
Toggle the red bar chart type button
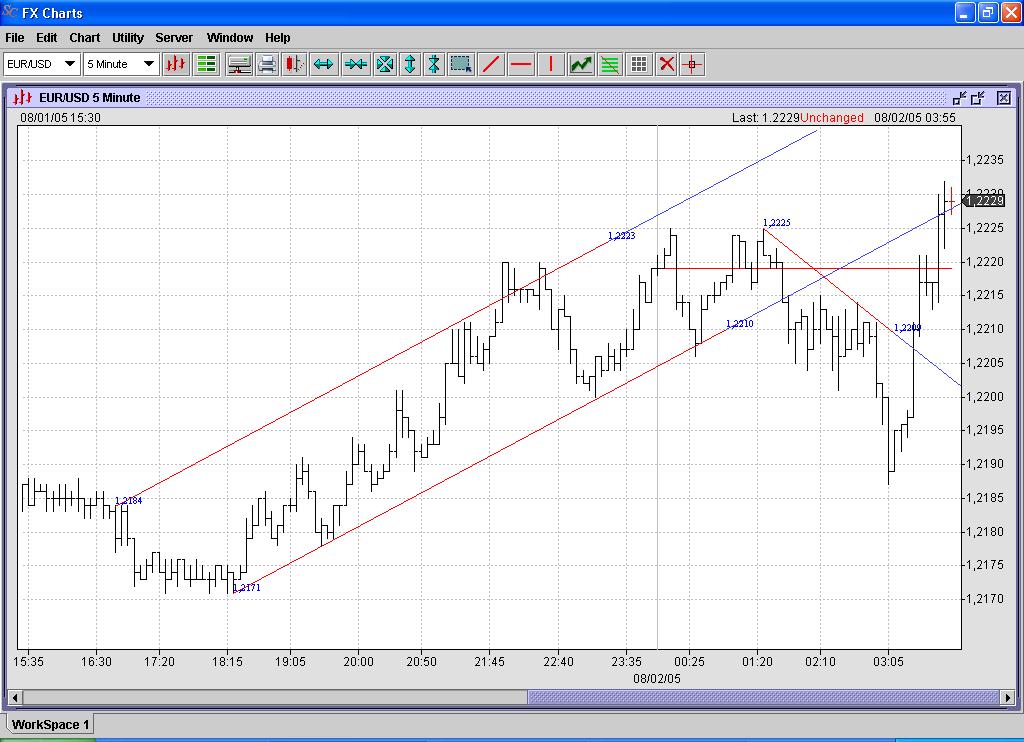[176, 64]
